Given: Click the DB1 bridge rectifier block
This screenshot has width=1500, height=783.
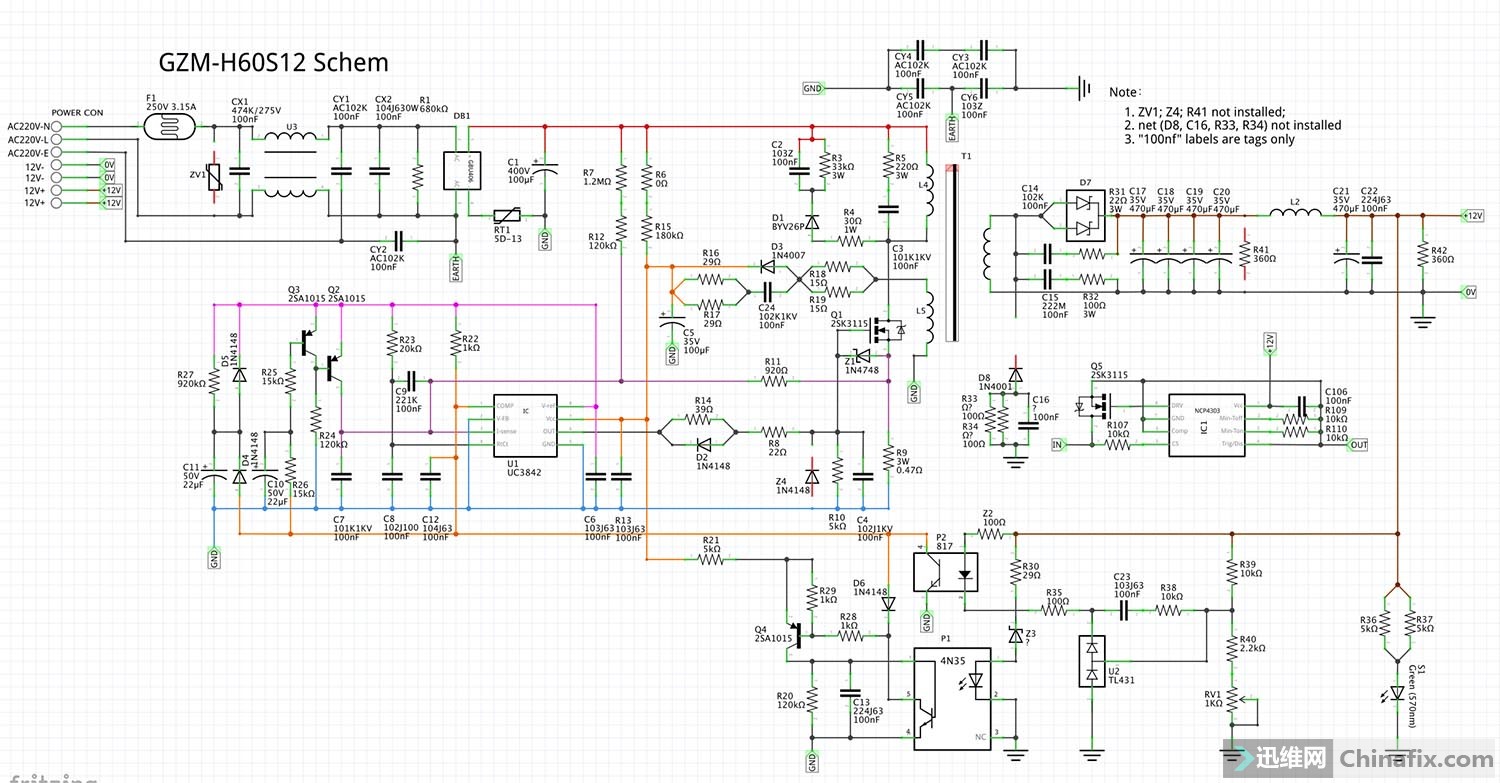Looking at the screenshot, I should click(462, 170).
